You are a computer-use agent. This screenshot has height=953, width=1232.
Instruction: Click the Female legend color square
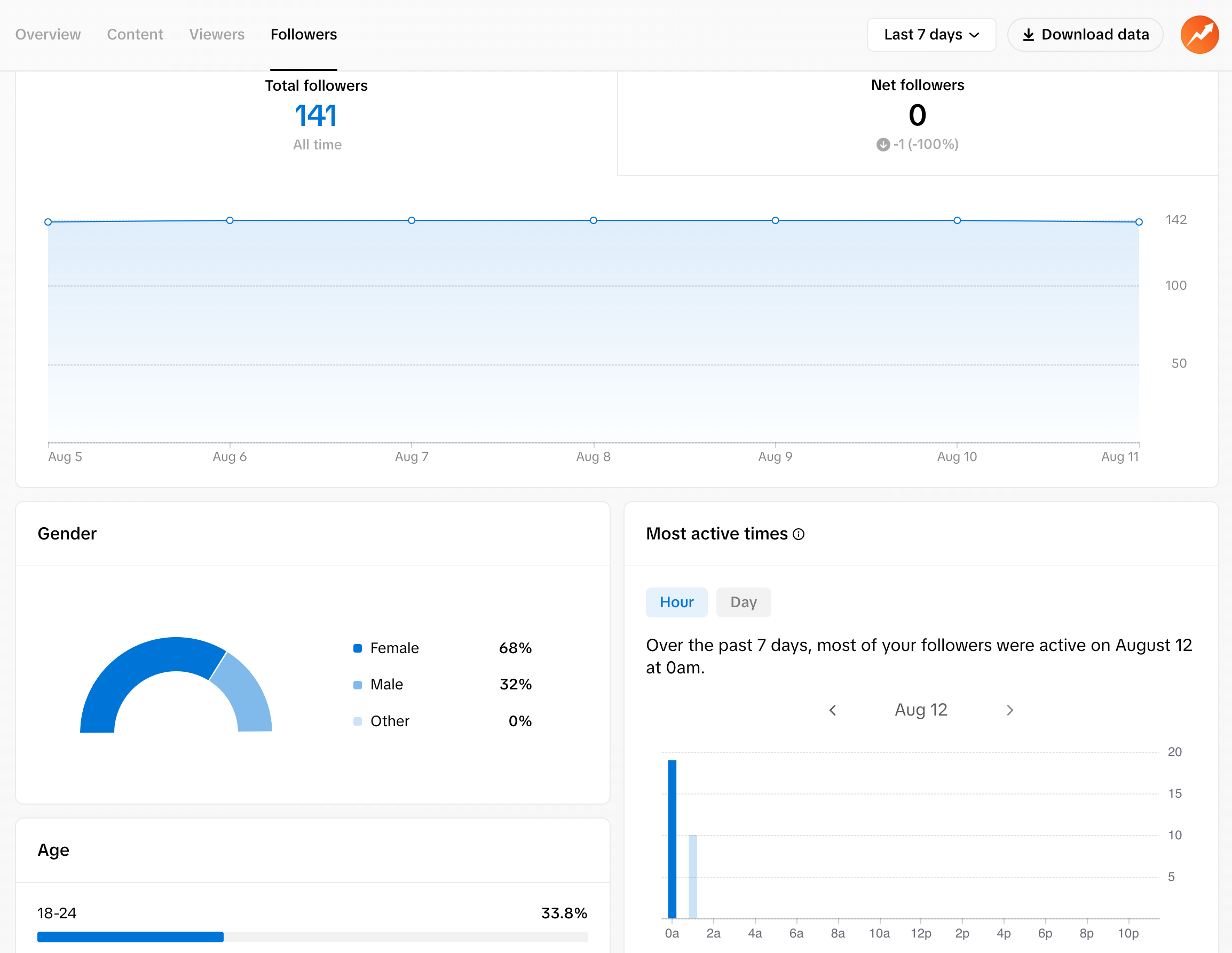click(358, 648)
